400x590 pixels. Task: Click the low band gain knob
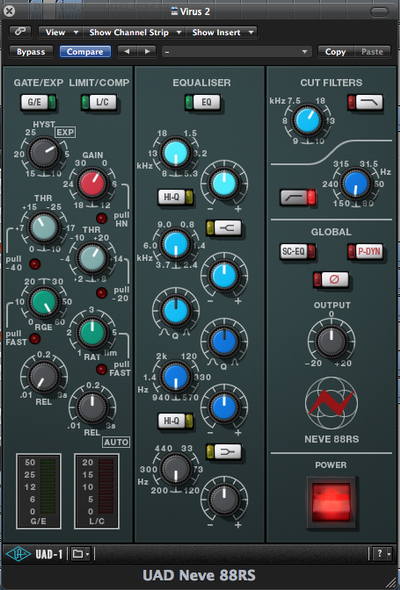(x=224, y=500)
